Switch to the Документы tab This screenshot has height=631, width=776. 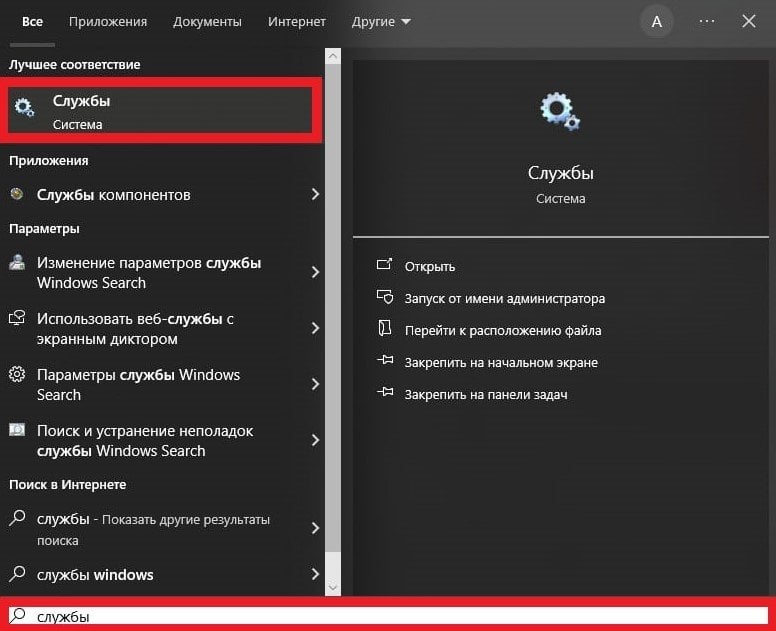[x=207, y=22]
